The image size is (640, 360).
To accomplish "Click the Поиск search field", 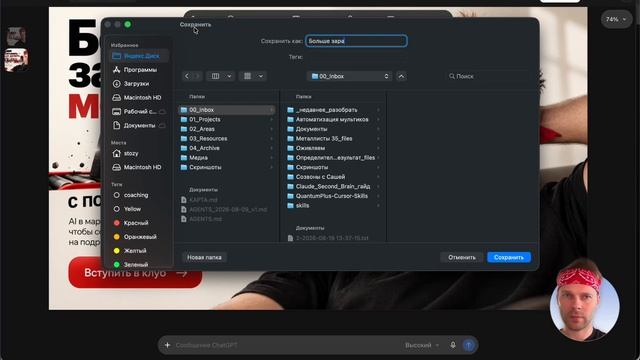I will coord(488,76).
